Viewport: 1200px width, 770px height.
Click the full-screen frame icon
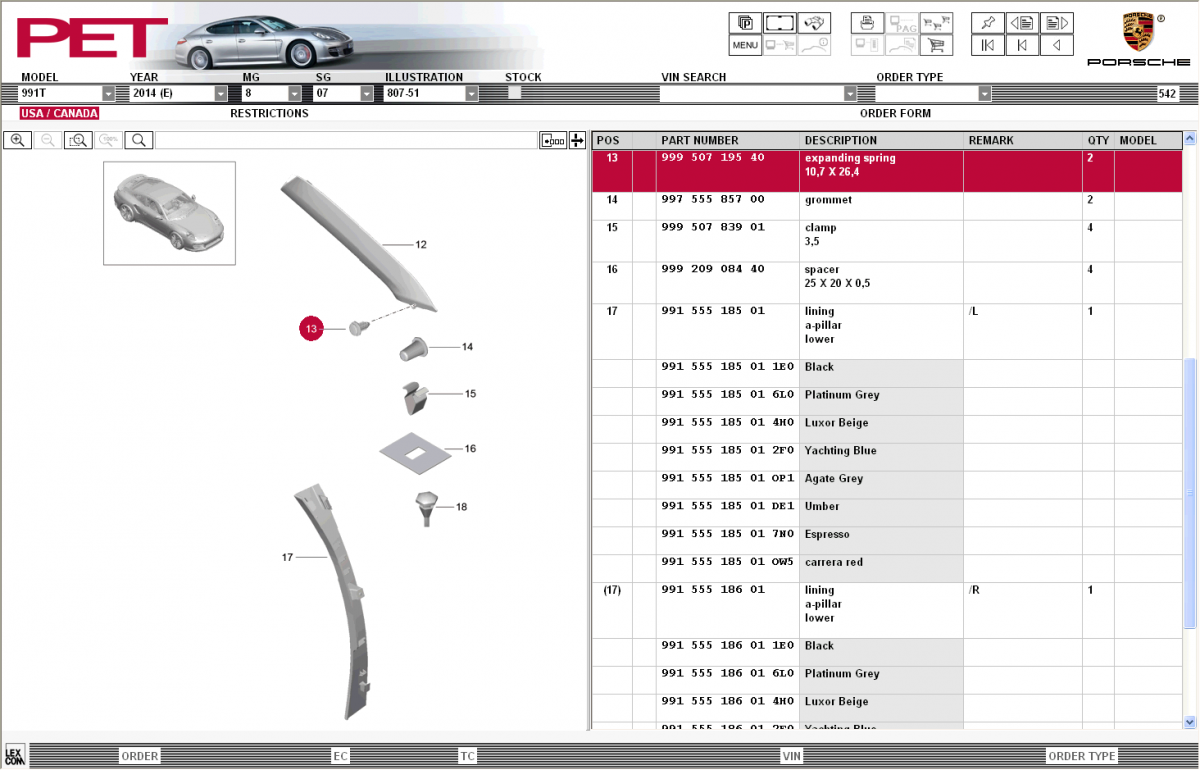tap(780, 23)
